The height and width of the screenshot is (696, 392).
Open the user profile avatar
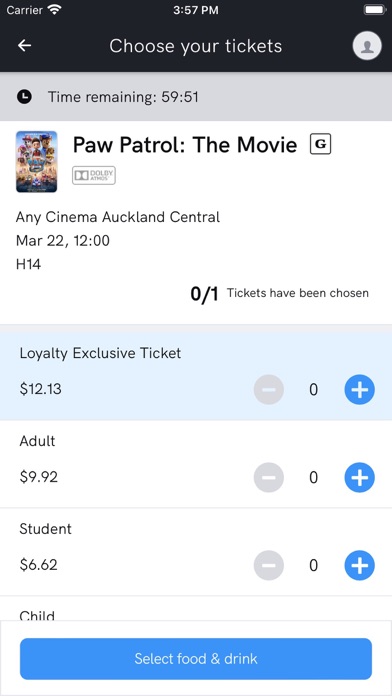[367, 45]
